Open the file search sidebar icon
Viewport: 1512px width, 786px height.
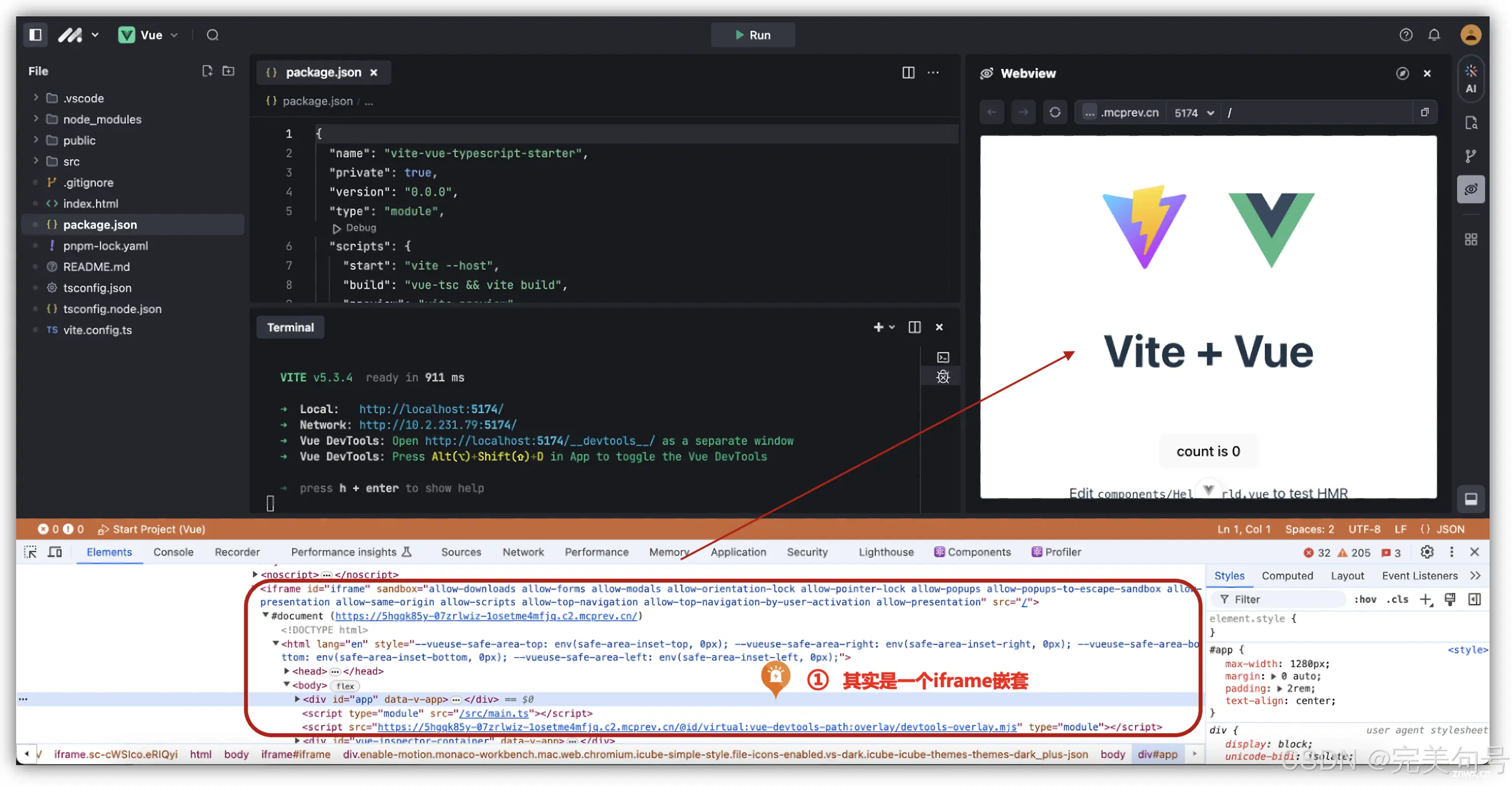tap(1470, 123)
